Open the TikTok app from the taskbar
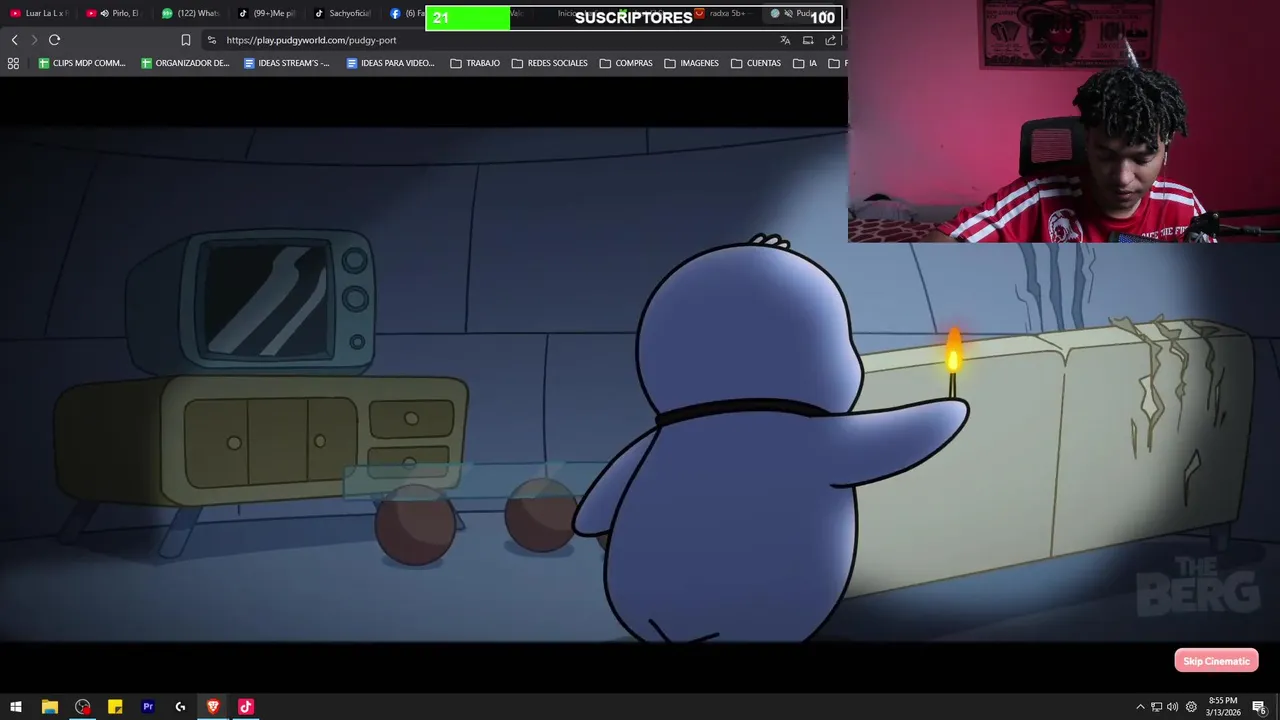1280x720 pixels. coord(246,707)
